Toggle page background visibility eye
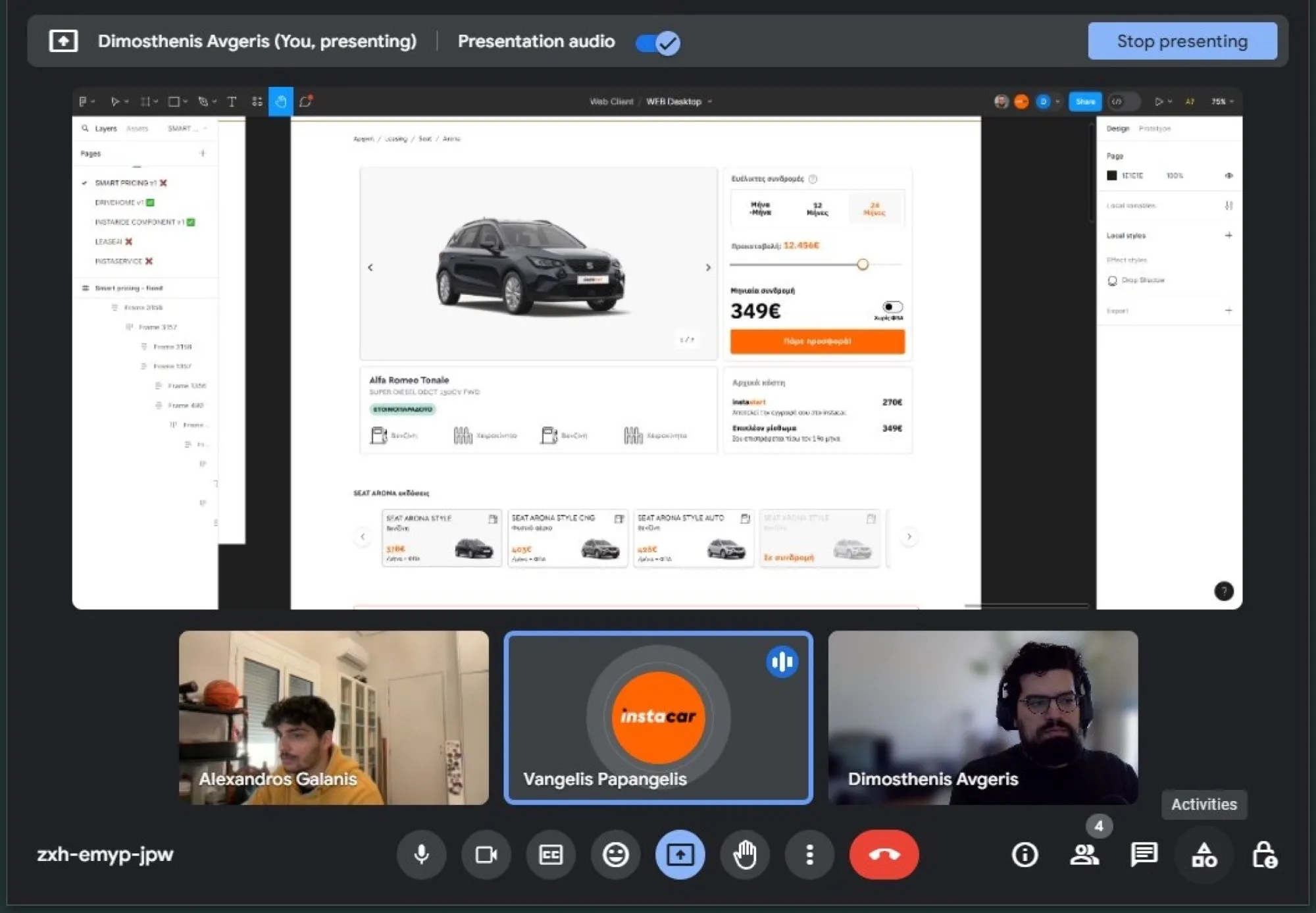 (1228, 176)
